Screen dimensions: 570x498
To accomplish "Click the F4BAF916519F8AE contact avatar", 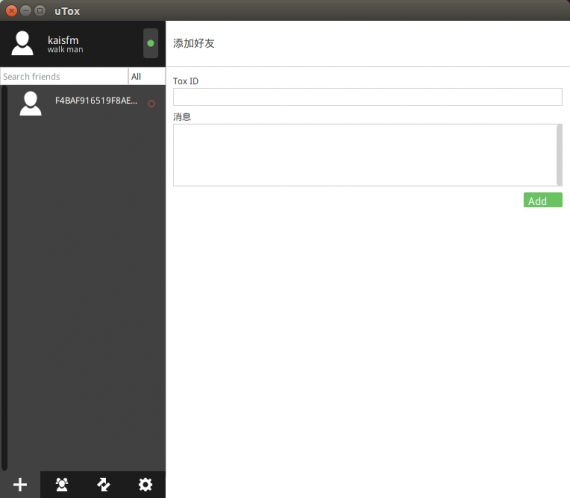I will point(31,104).
